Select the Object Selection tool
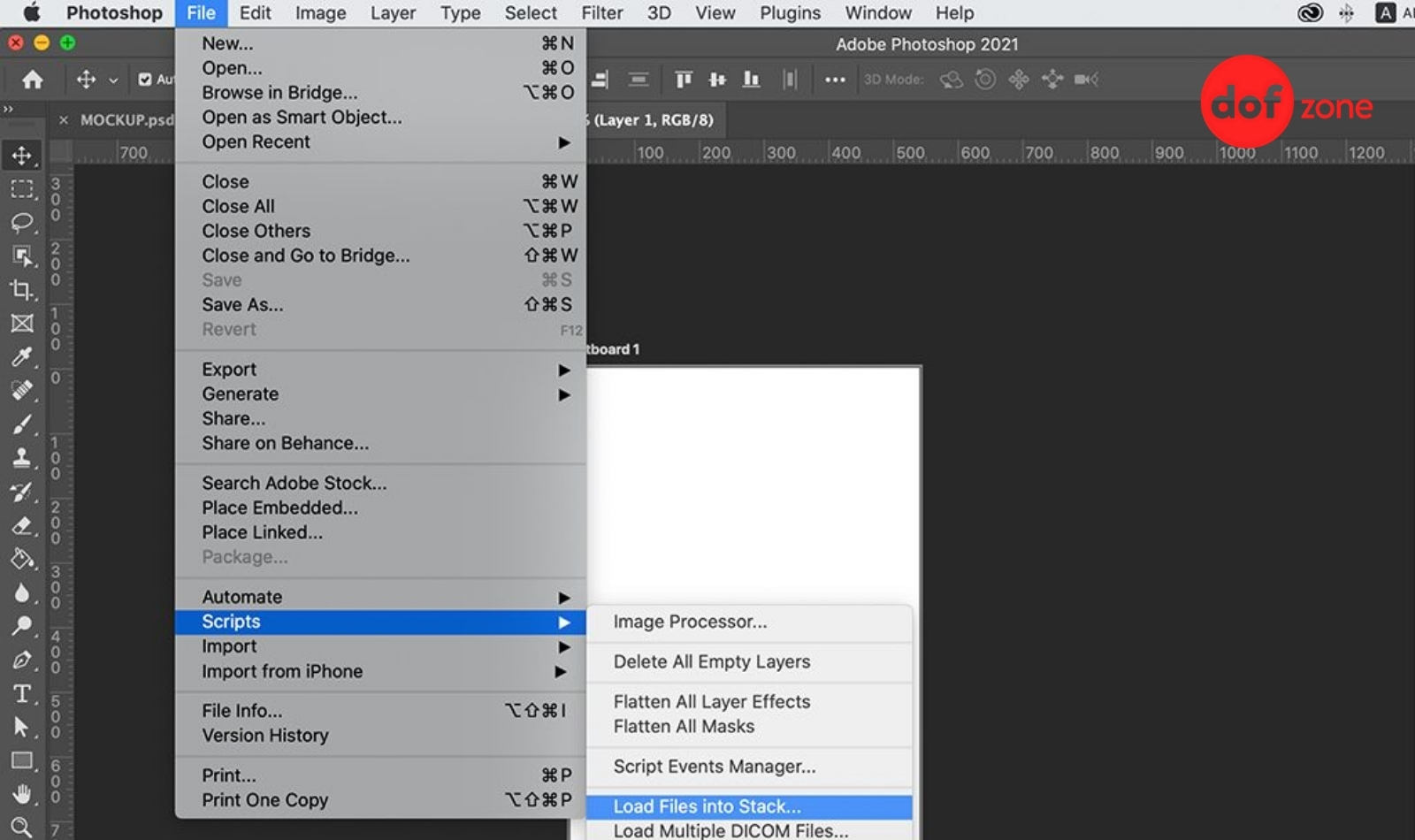 (22, 256)
